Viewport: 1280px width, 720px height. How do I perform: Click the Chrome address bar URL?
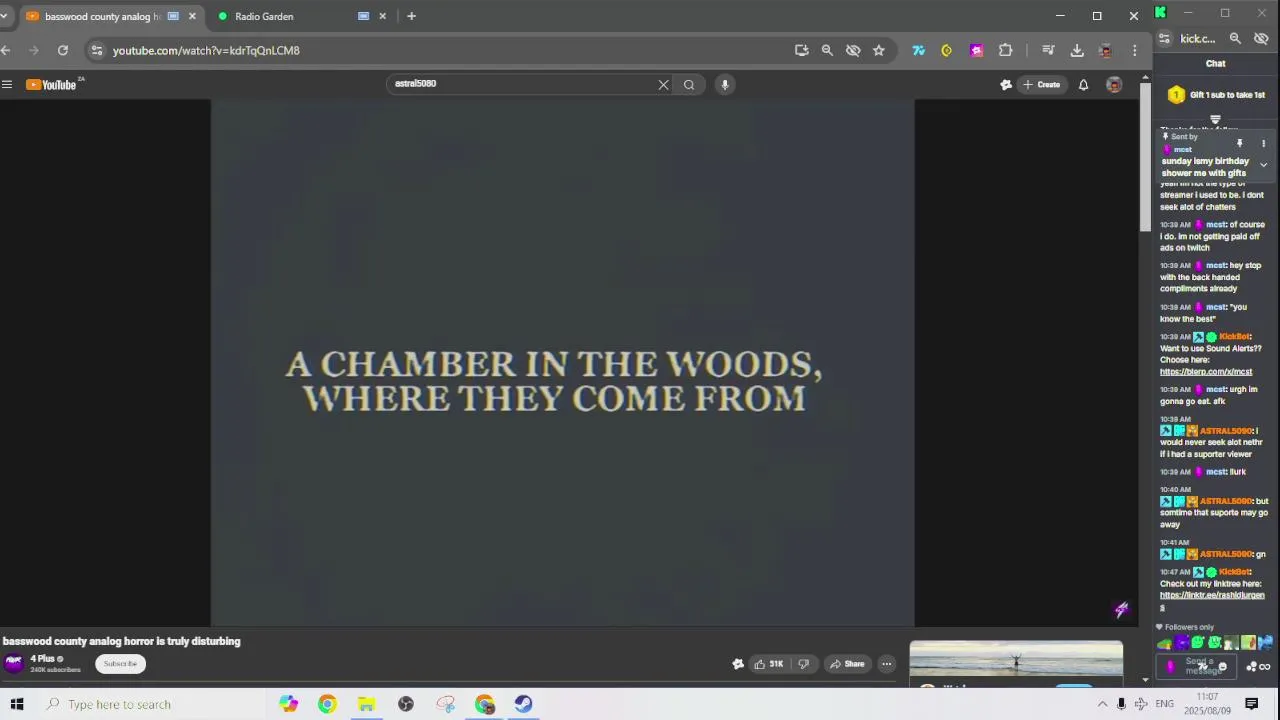(x=206, y=50)
